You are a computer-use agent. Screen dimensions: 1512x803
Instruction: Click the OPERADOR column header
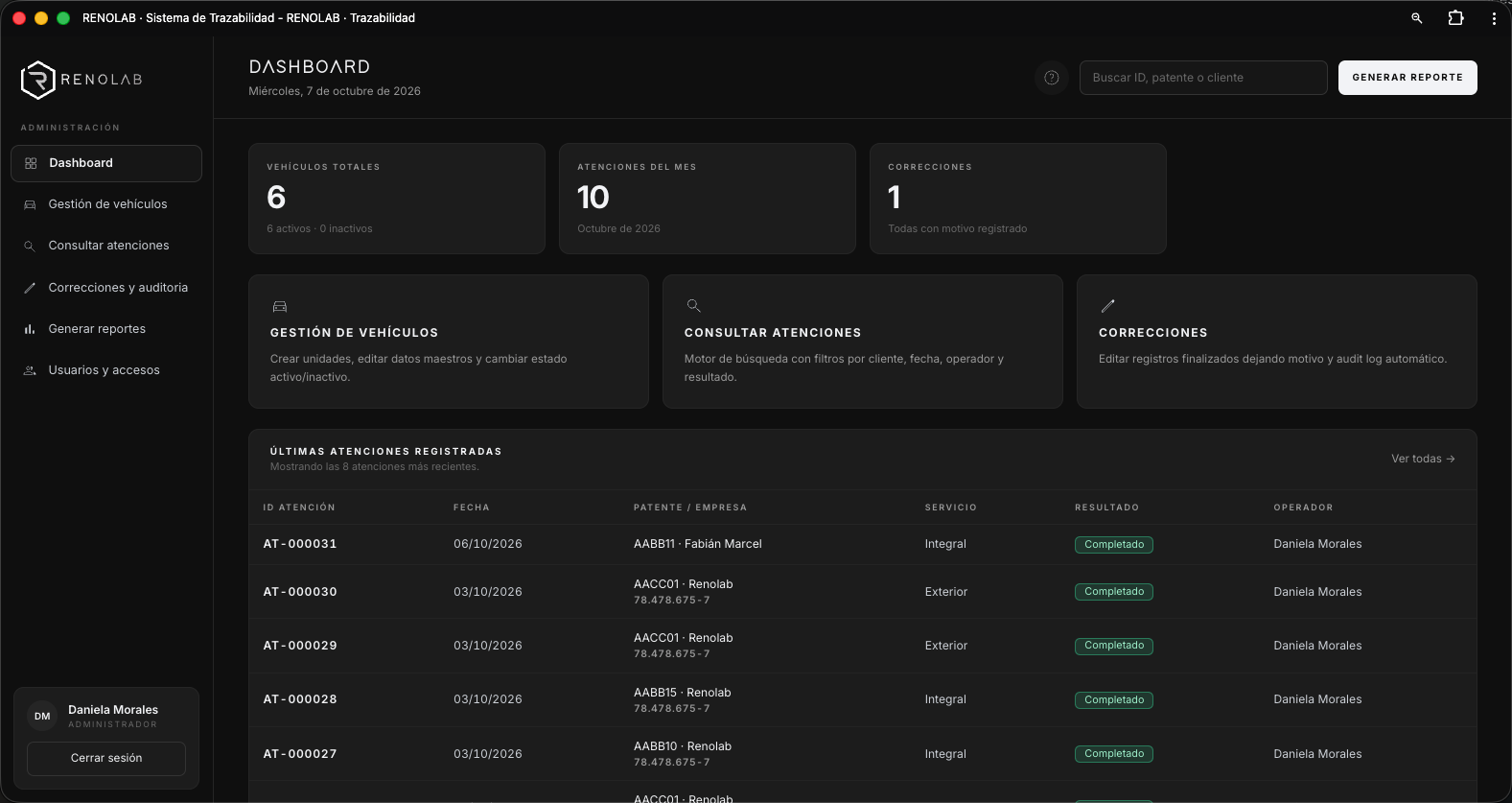1303,508
